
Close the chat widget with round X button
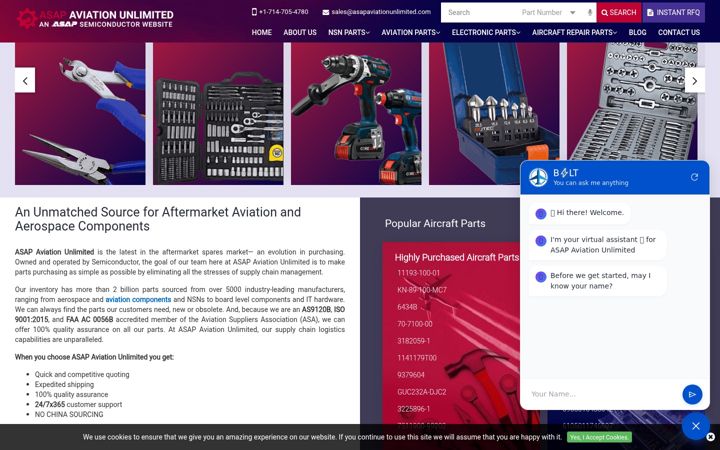pyautogui.click(x=696, y=426)
